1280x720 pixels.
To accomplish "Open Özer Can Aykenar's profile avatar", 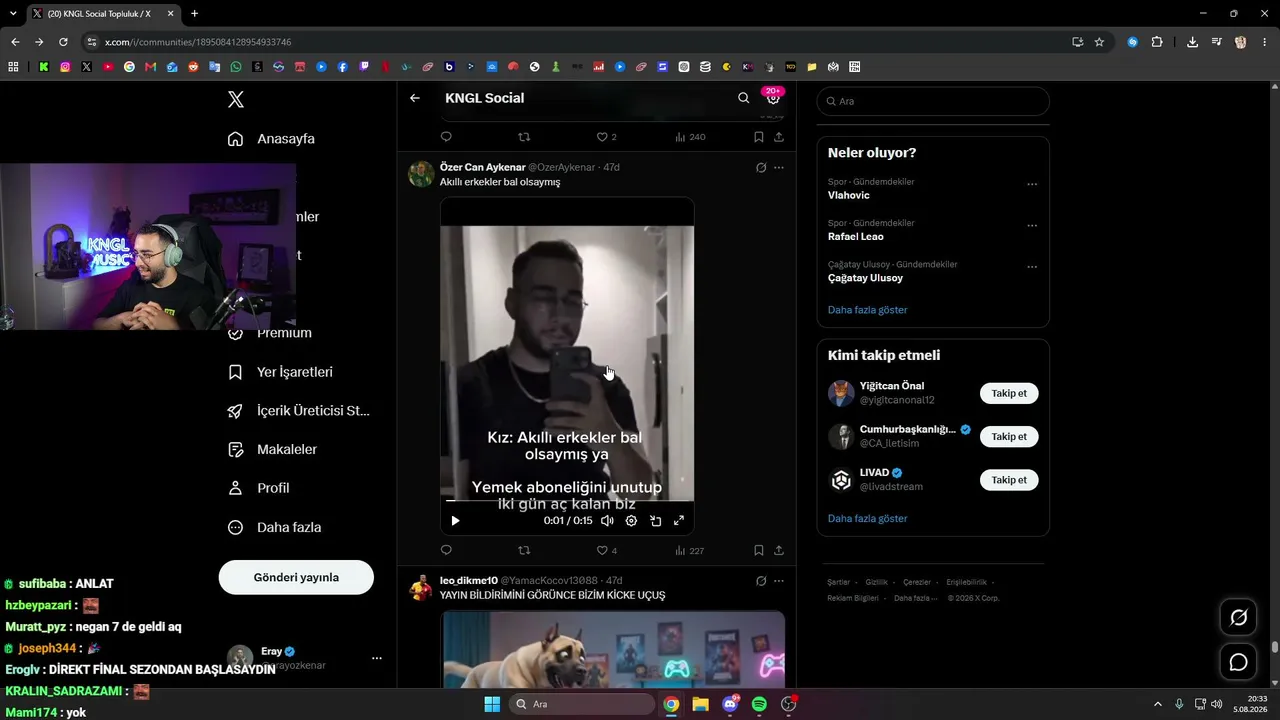I will click(421, 174).
